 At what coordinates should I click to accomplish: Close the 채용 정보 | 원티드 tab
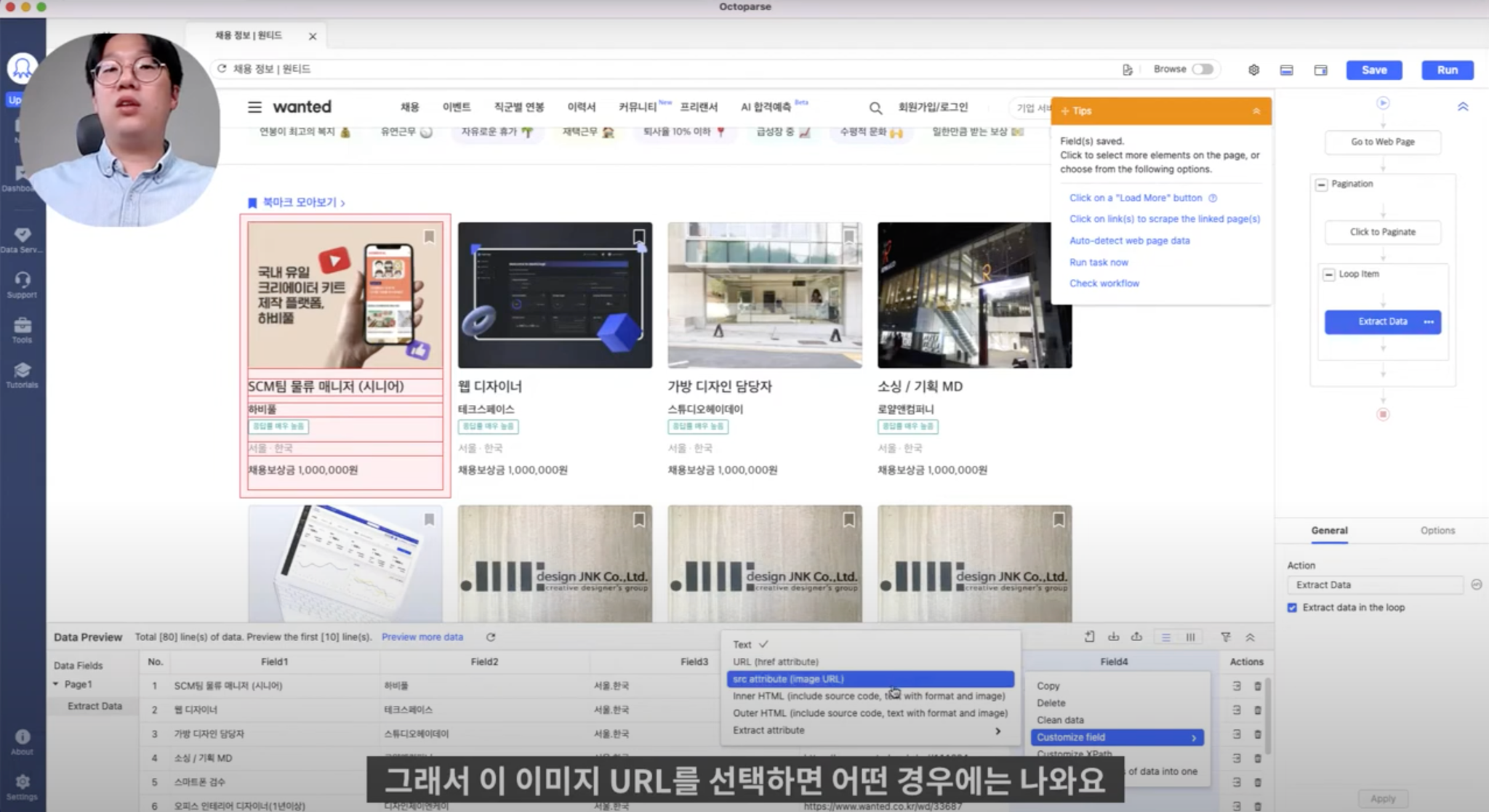click(313, 36)
